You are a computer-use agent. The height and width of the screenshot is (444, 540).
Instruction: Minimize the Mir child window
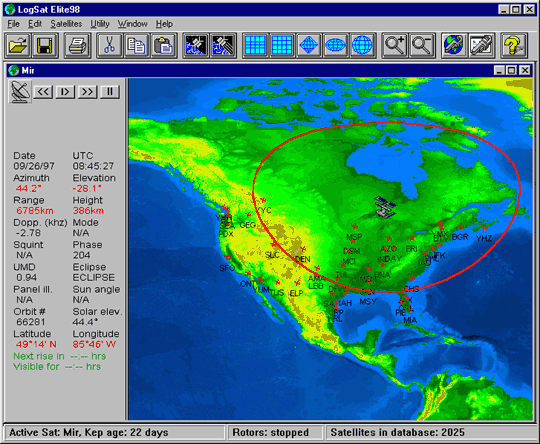pyautogui.click(x=499, y=71)
